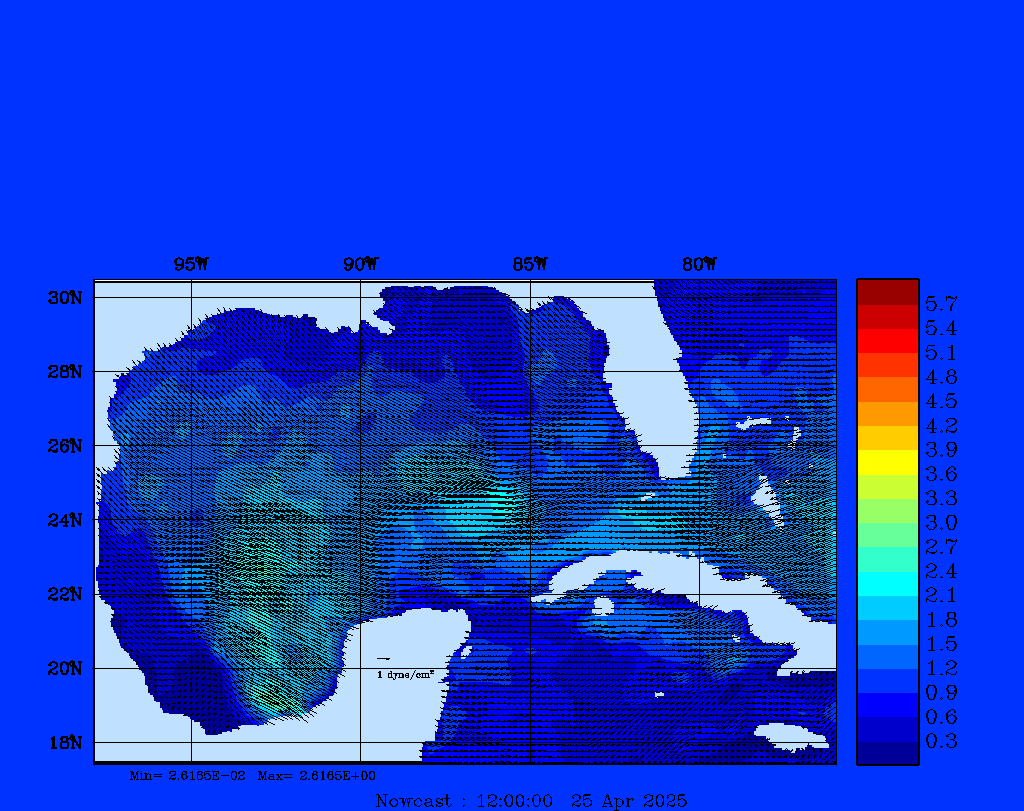This screenshot has width=1024, height=811.
Task: Click the darkest navy swatch at colorbar bottom
Action: pyautogui.click(x=887, y=753)
